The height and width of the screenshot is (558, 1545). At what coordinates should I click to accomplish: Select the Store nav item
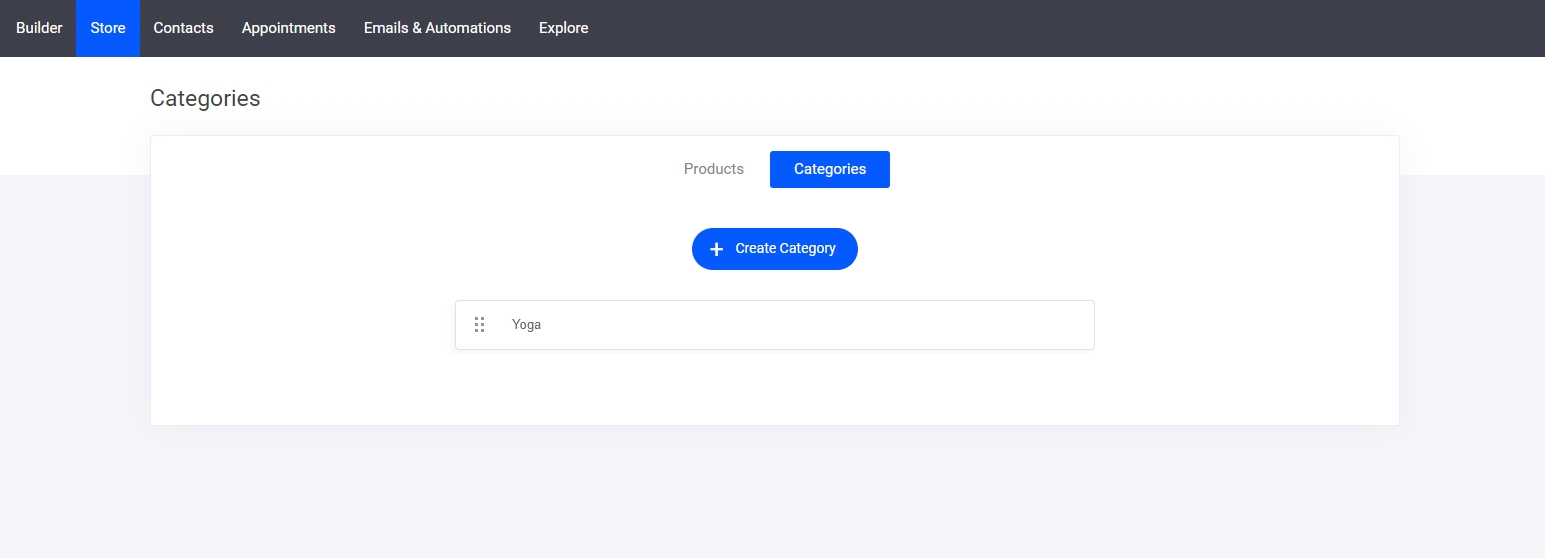click(x=108, y=28)
